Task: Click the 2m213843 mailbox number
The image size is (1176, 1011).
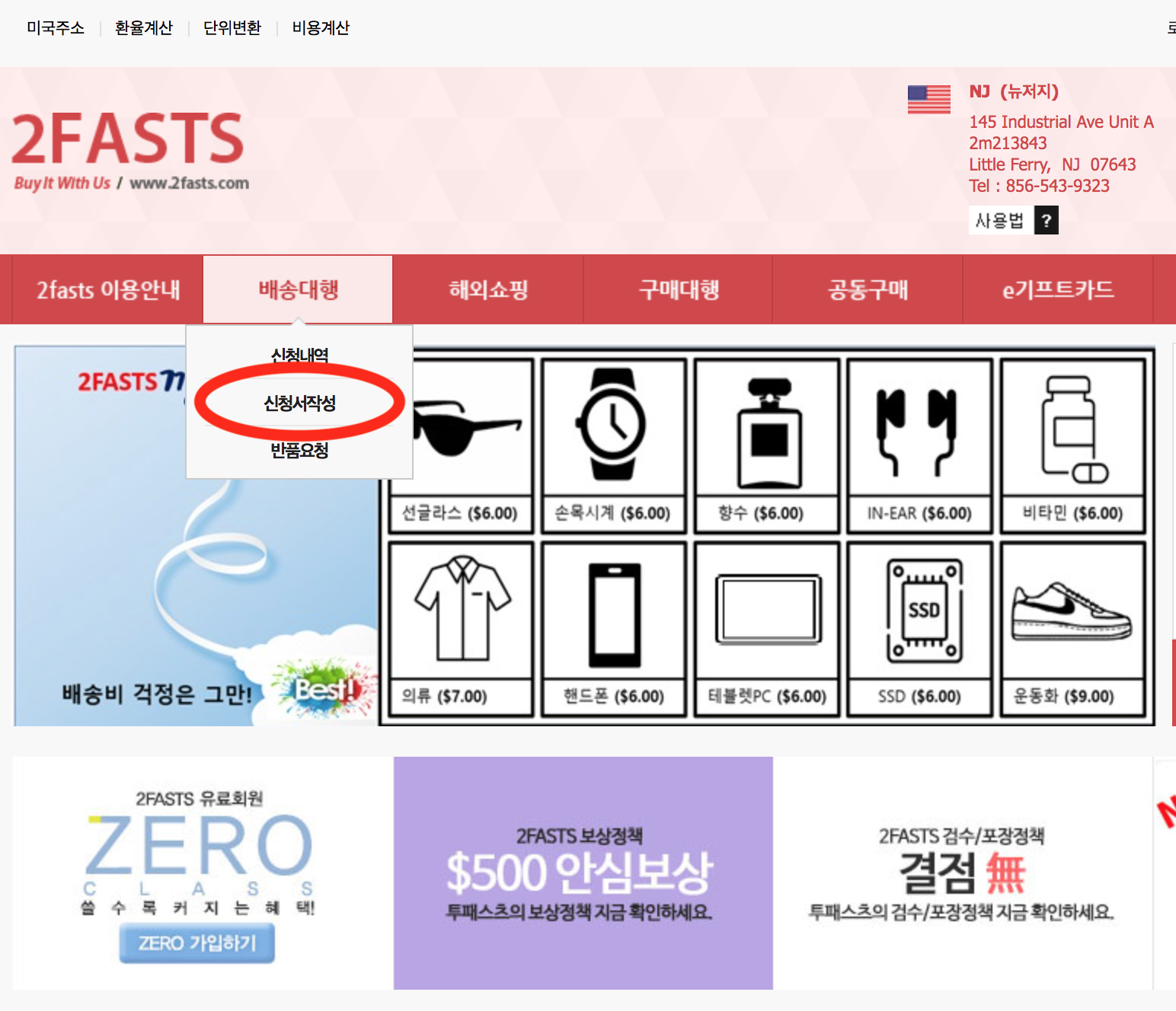Action: pos(1008,143)
